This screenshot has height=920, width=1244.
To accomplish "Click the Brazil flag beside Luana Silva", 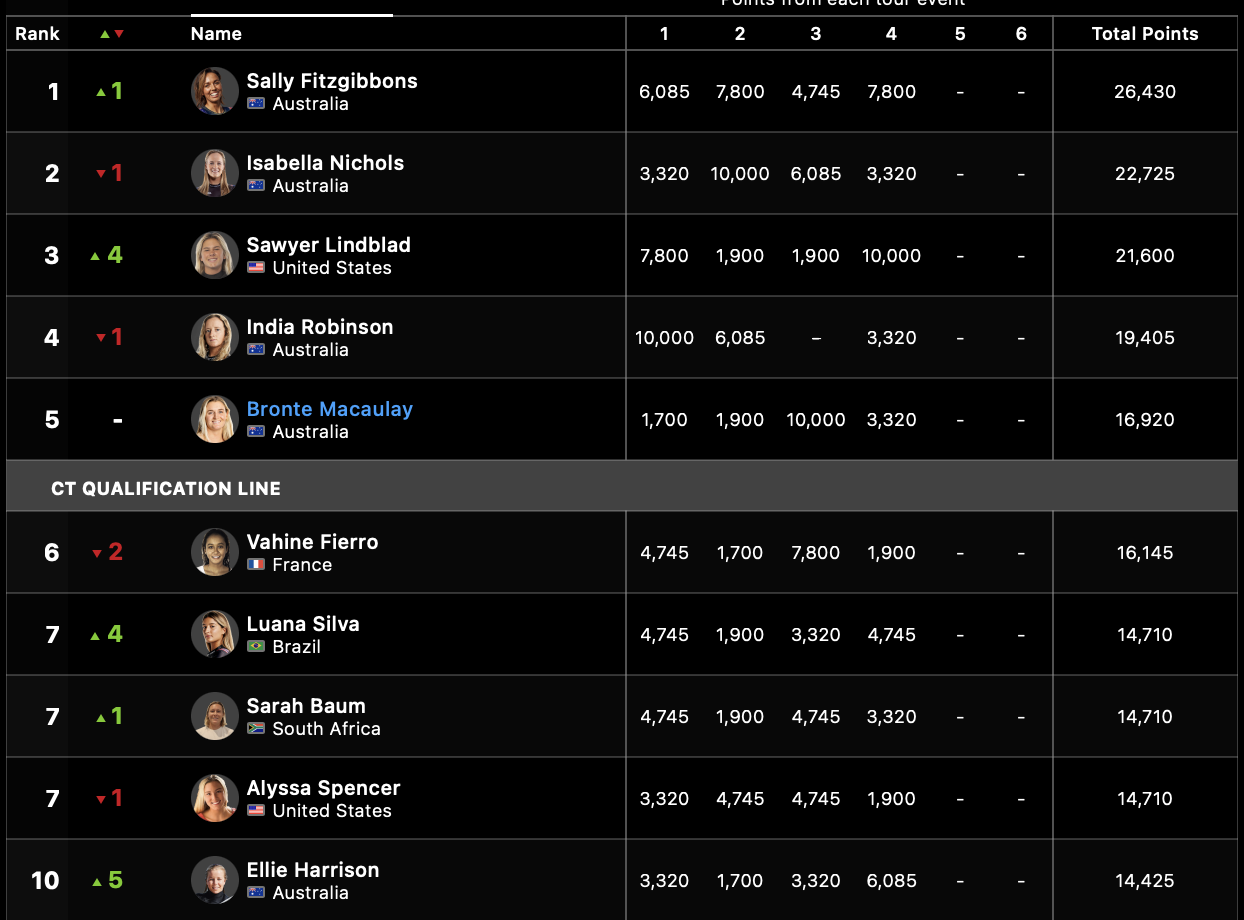I will point(256,647).
